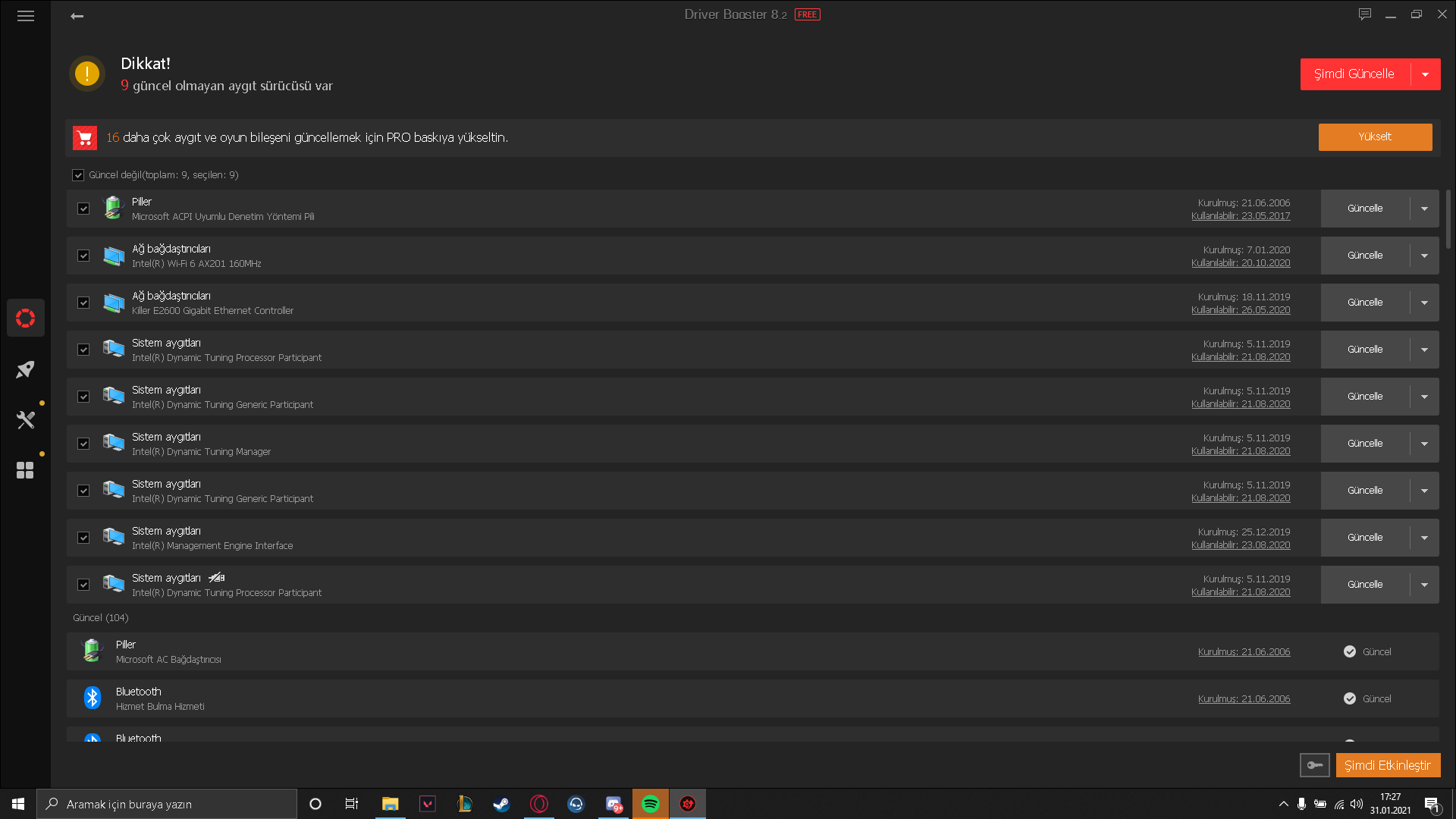
Task: Open the Tools wrench icon in sidebar
Action: [25, 419]
